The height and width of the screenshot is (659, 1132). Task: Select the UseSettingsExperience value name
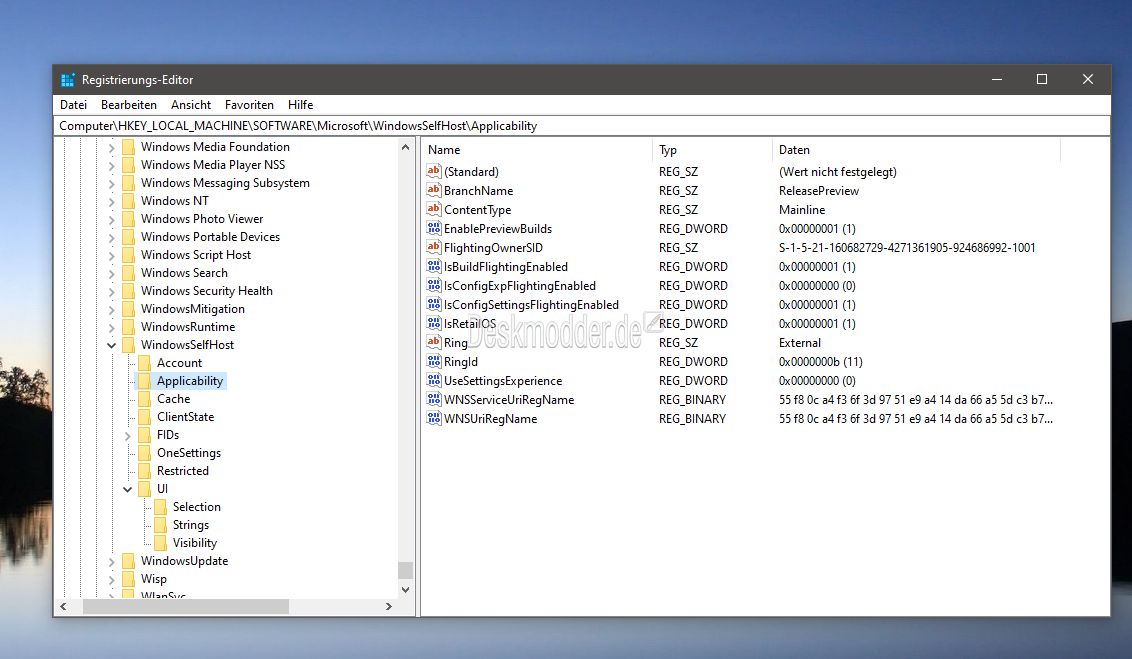(502, 380)
